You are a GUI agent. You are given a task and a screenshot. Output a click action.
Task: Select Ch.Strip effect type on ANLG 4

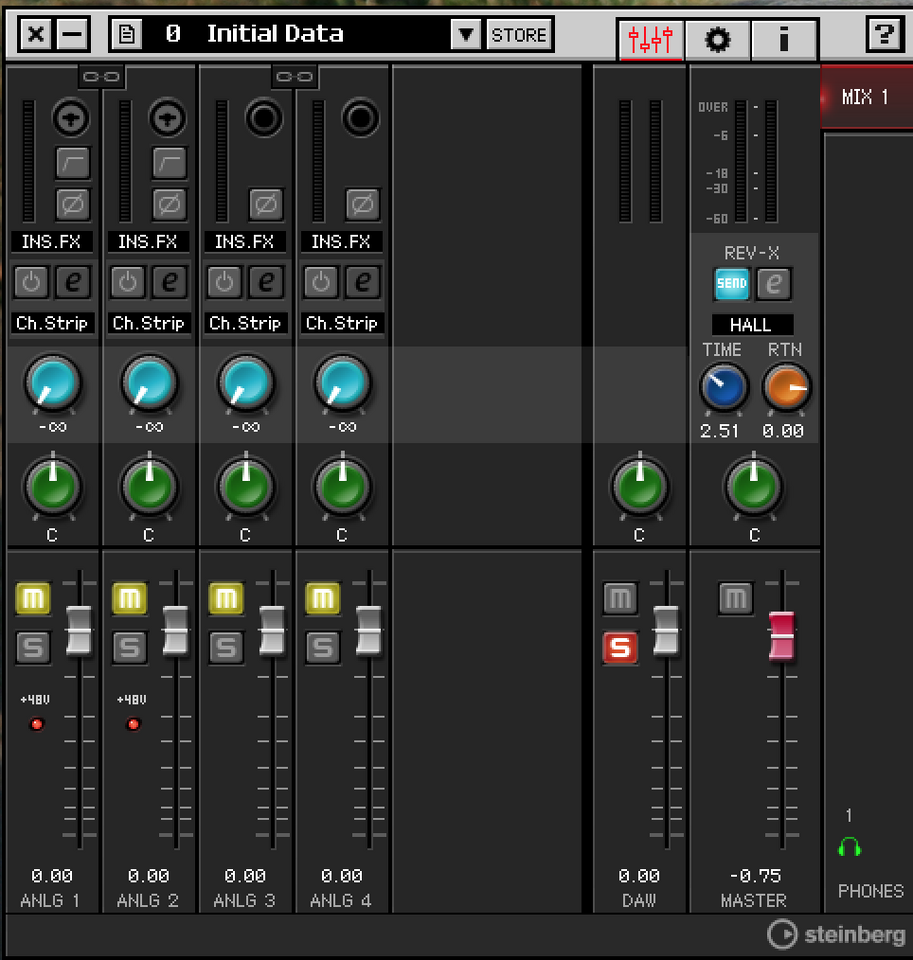coord(342,323)
